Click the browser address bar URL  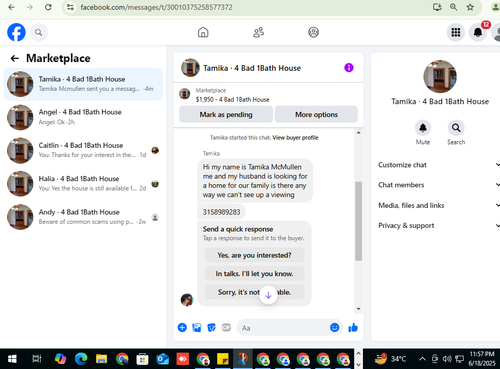click(156, 7)
